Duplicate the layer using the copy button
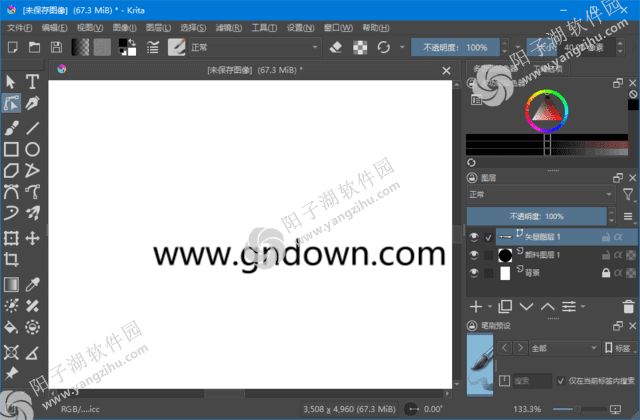This screenshot has height=420, width=640. [x=505, y=306]
